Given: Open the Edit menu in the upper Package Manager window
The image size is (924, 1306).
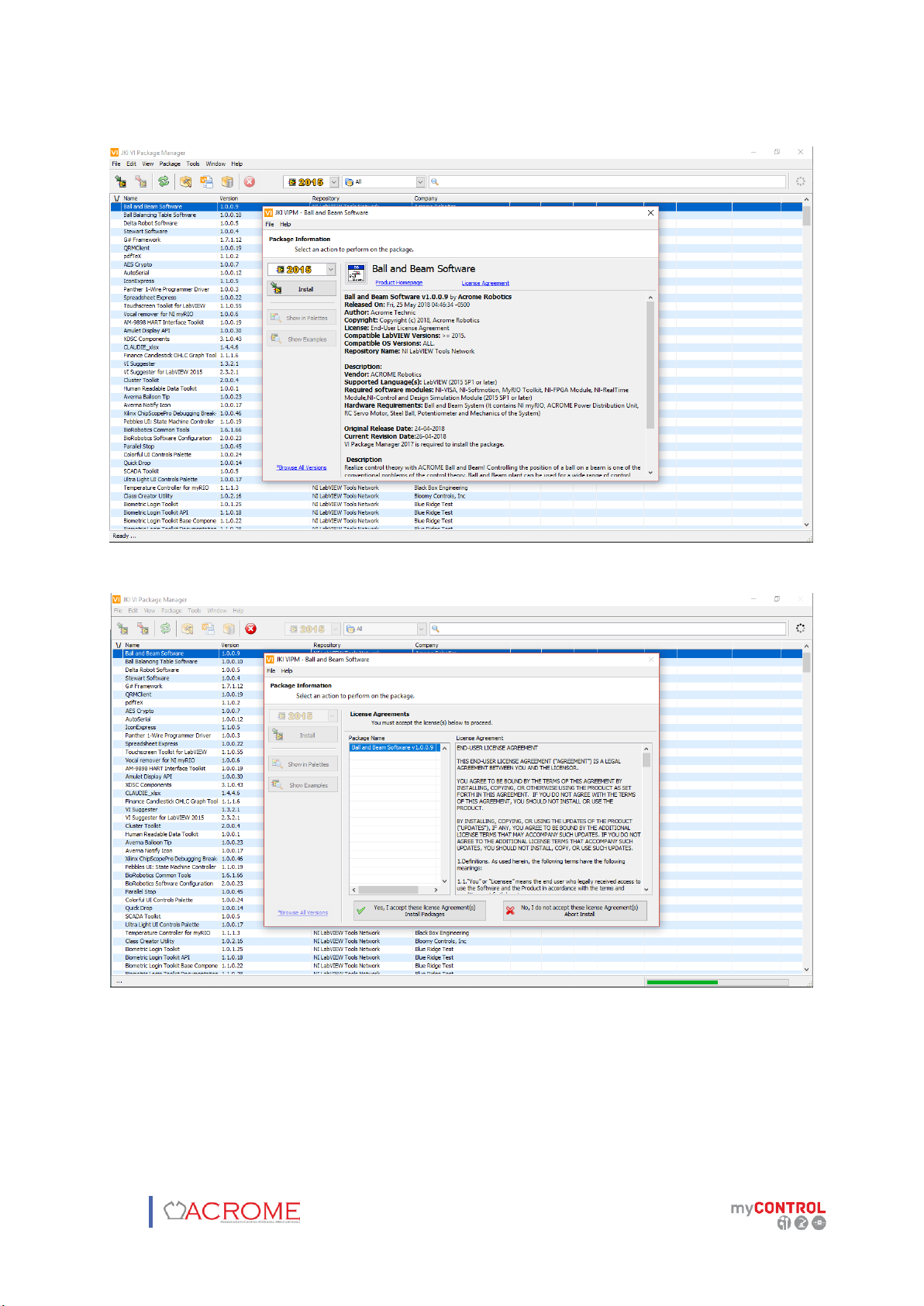Looking at the screenshot, I should [x=132, y=164].
